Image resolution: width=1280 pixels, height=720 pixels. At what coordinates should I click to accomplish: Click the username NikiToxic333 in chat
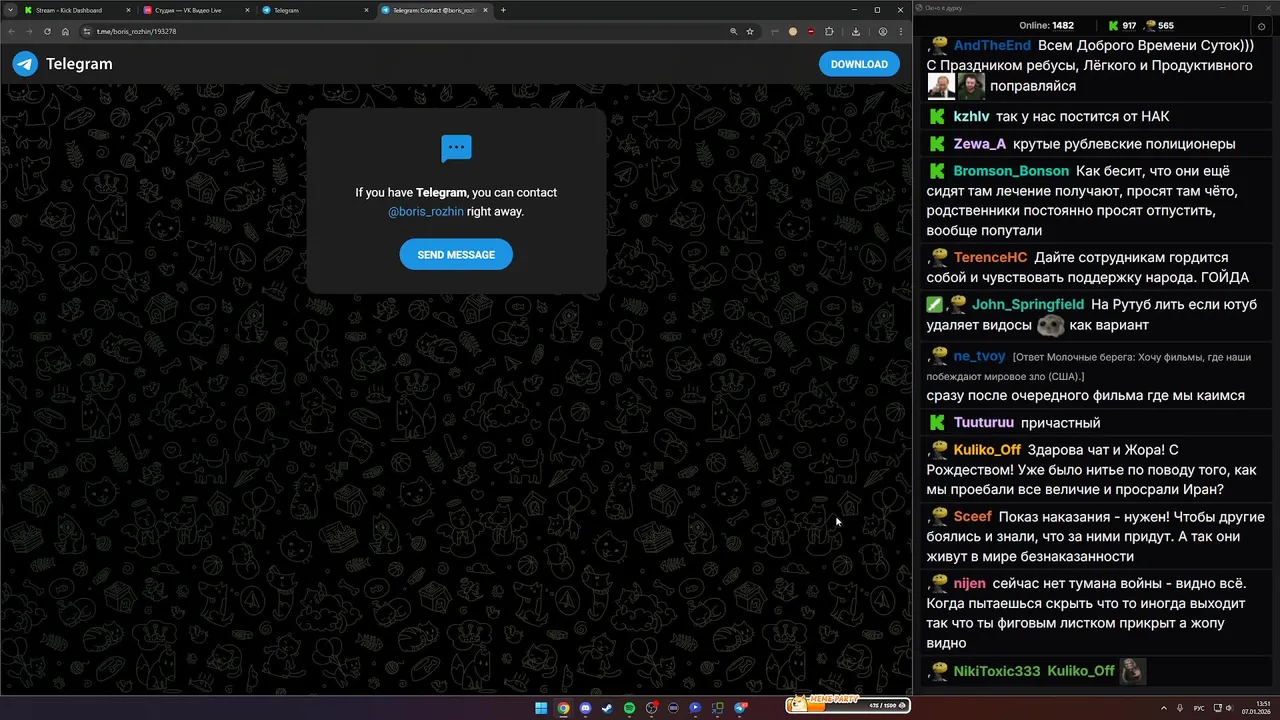point(997,671)
